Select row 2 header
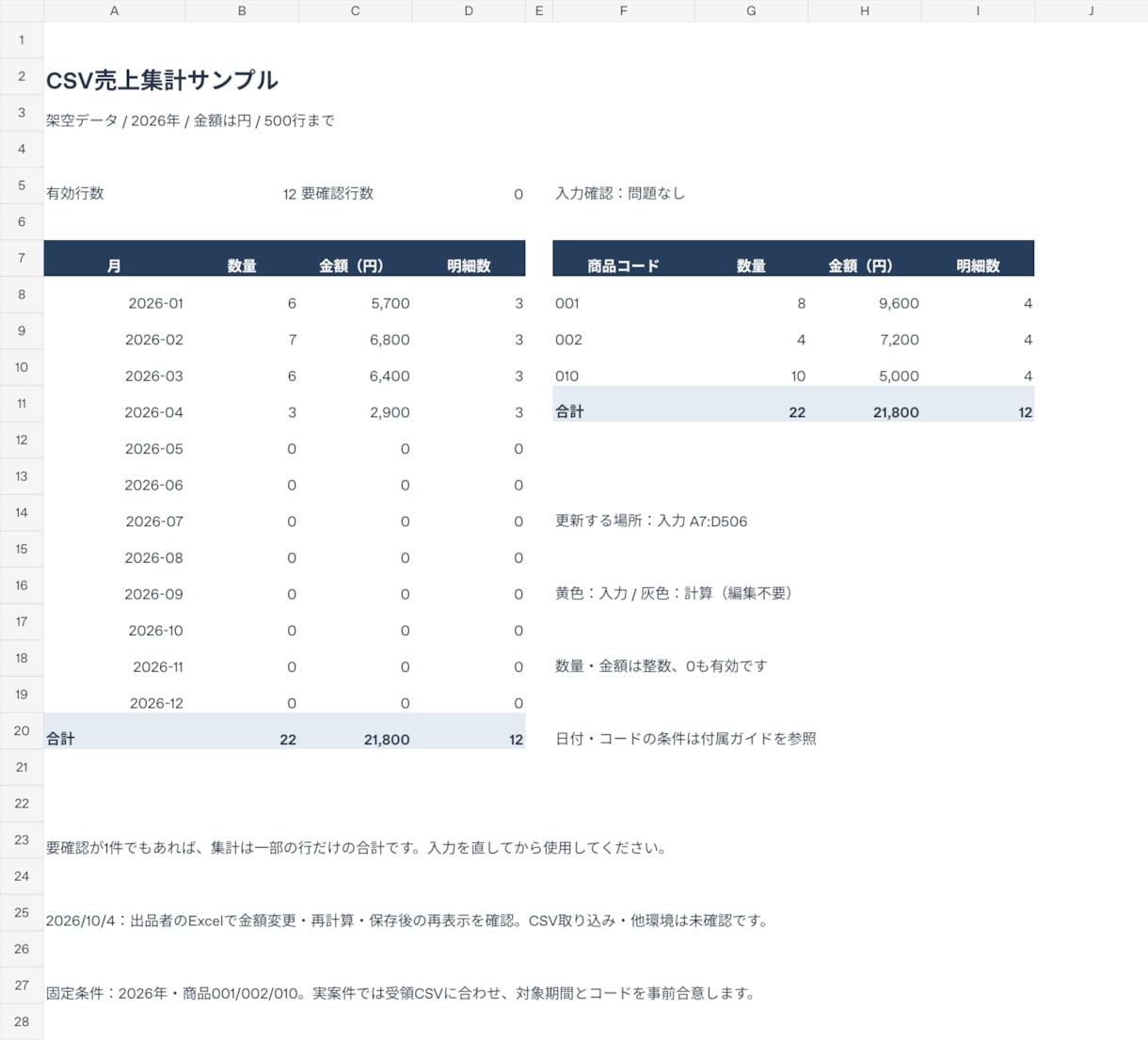 (x=22, y=76)
